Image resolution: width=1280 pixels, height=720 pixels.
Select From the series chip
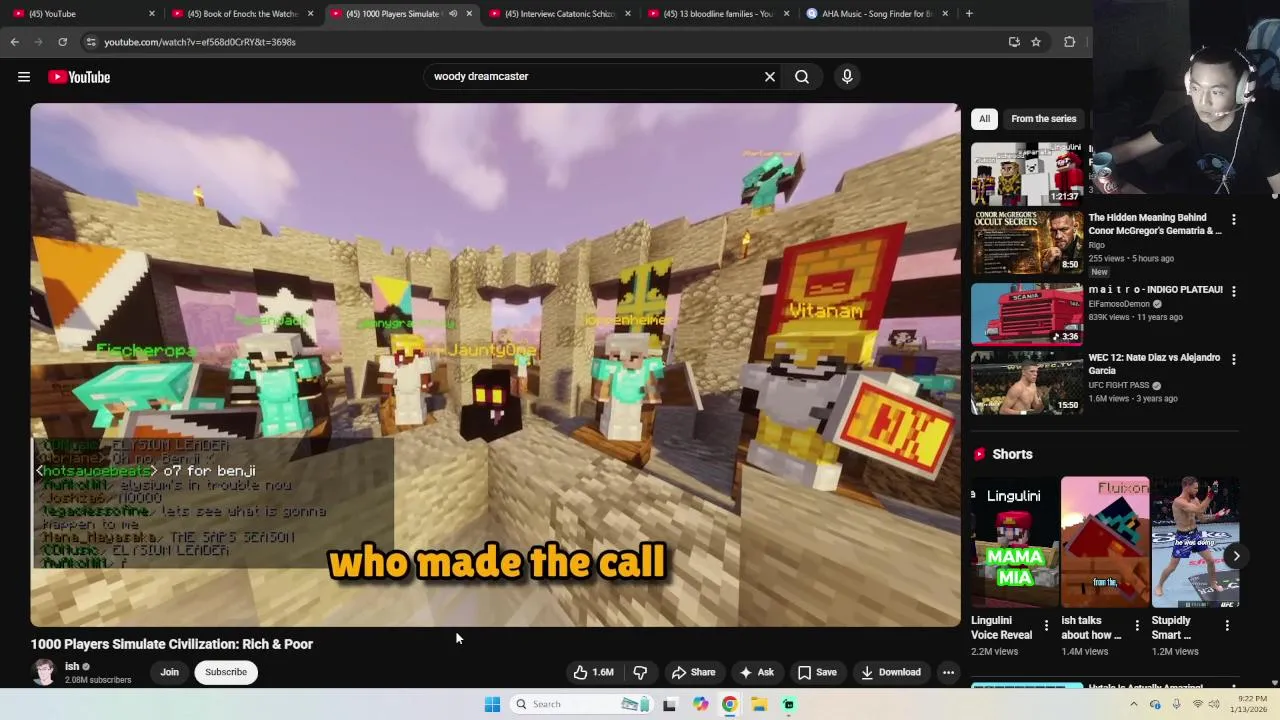coord(1043,118)
